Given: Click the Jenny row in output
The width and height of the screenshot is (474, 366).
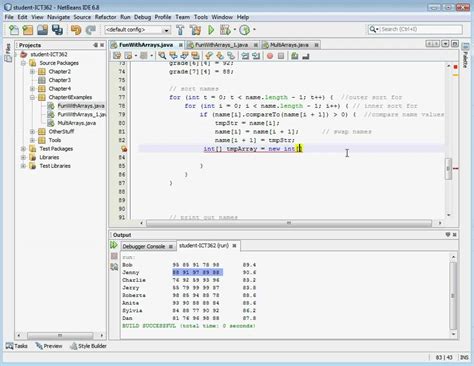Looking at the screenshot, I should click(189, 272).
